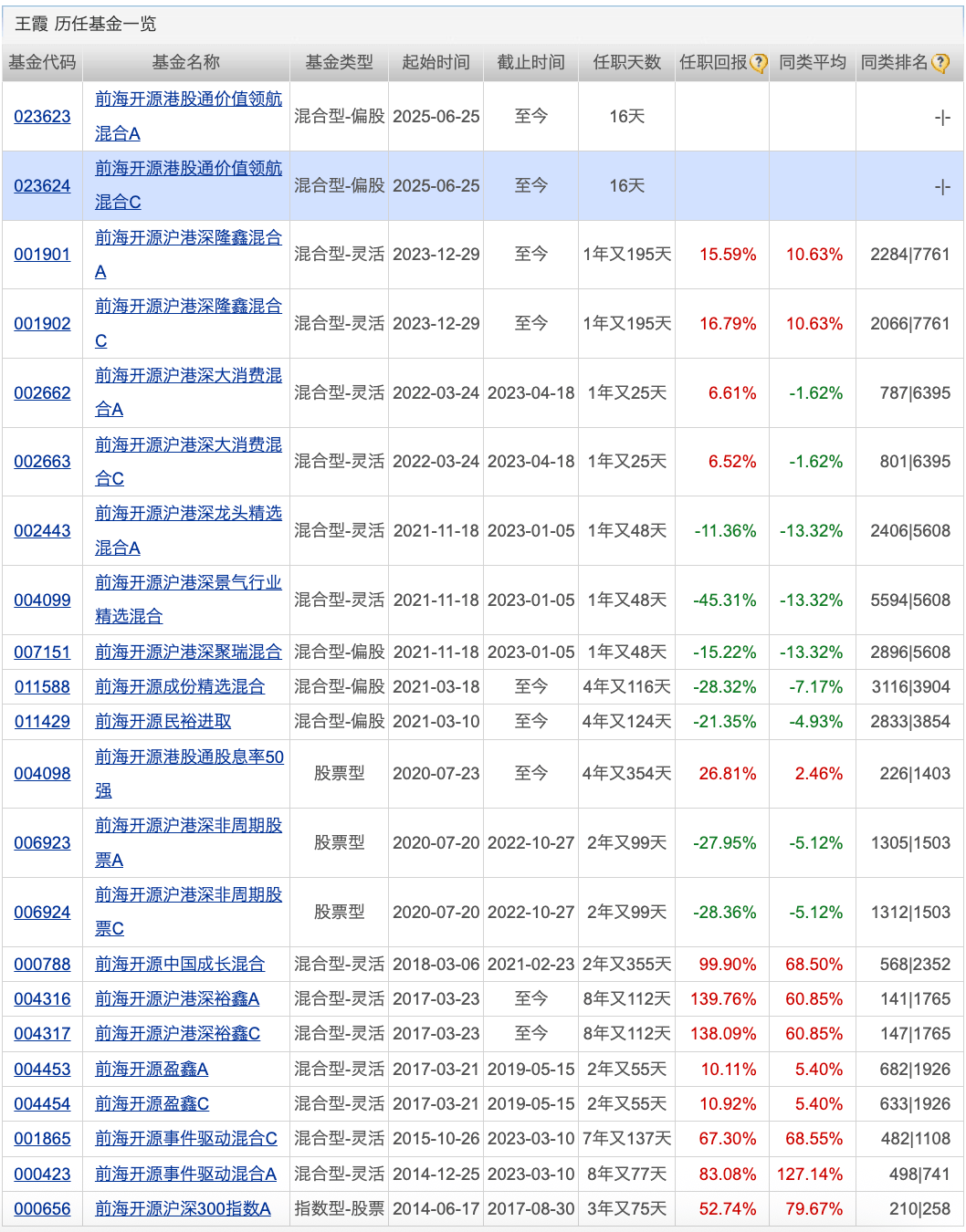Open fund code link 004098
The width and height of the screenshot is (966, 1232).
42,773
